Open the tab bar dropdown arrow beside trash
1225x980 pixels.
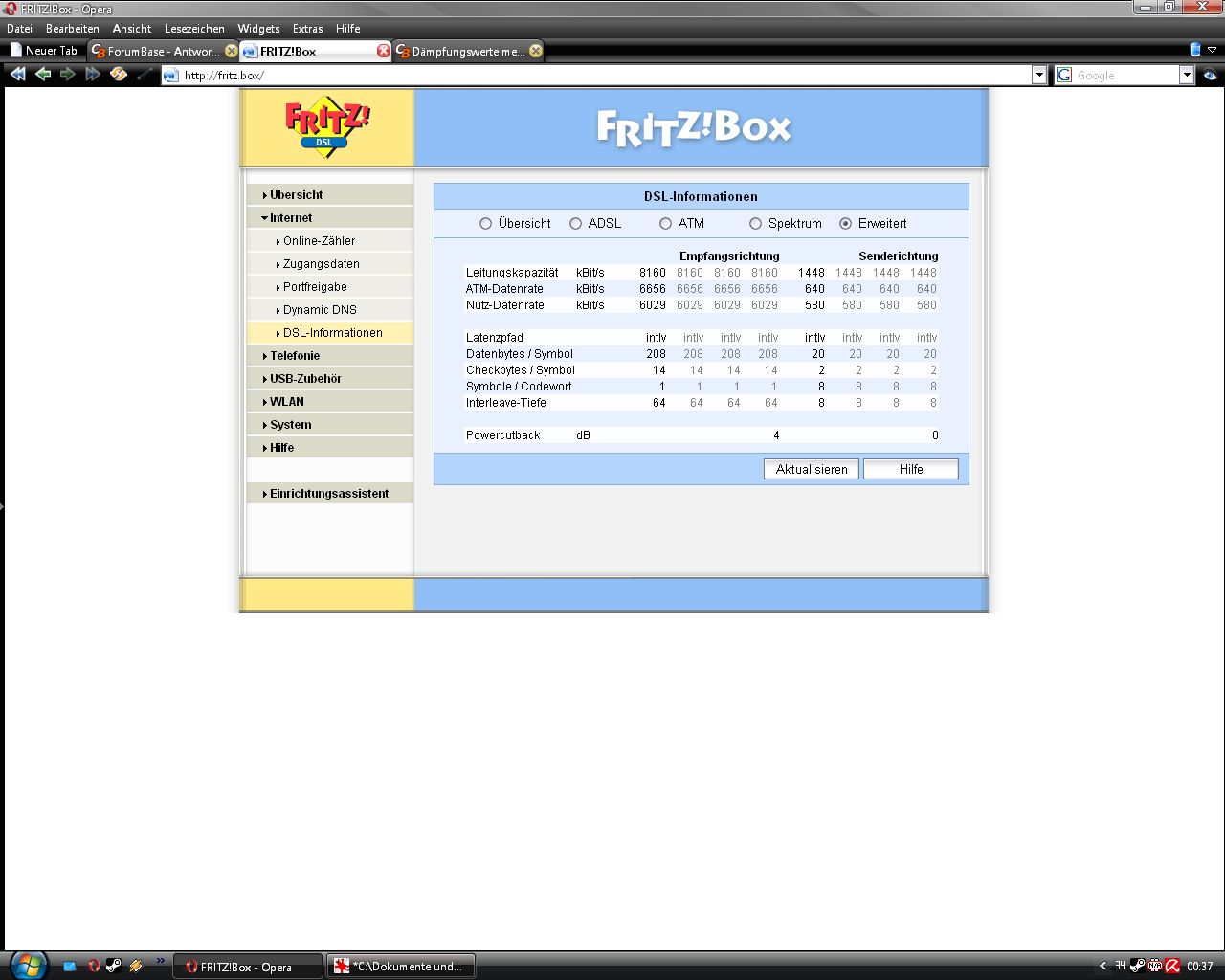tap(1212, 50)
